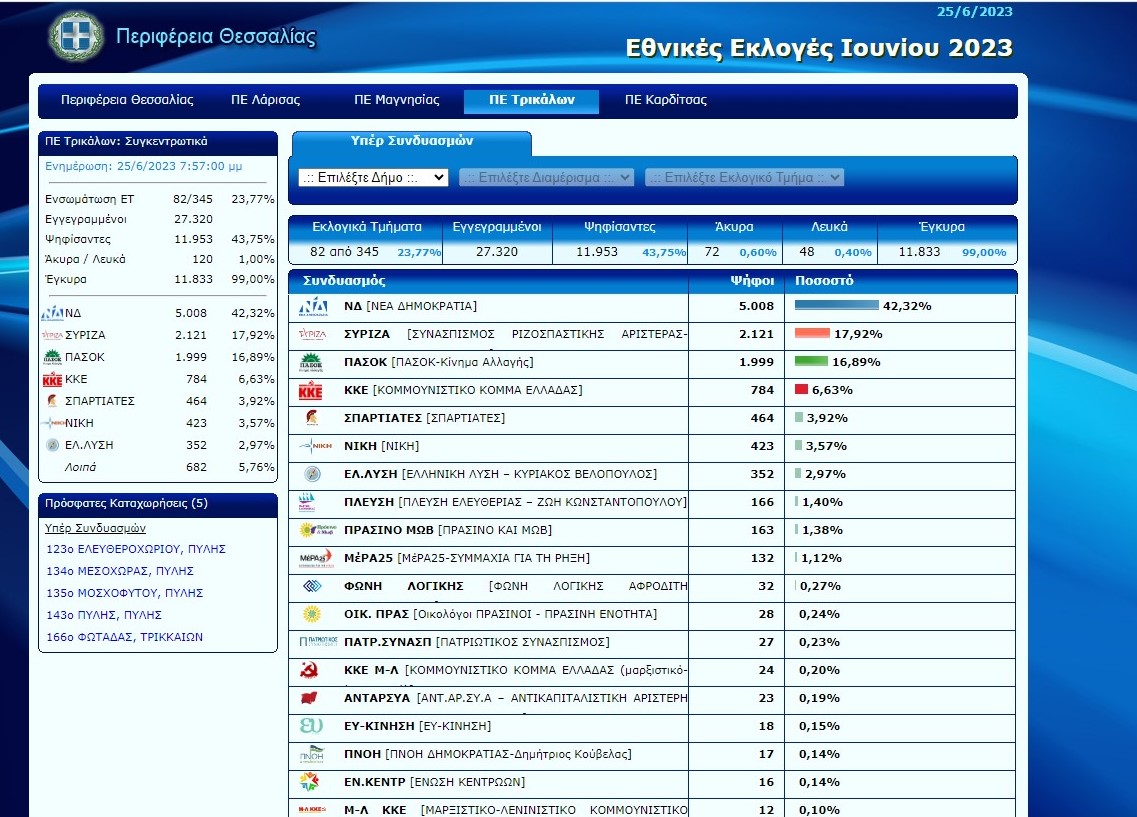Click the ΕΝ.ΚΕΝΤΡ party logo
The image size is (1137, 817).
coord(310,782)
